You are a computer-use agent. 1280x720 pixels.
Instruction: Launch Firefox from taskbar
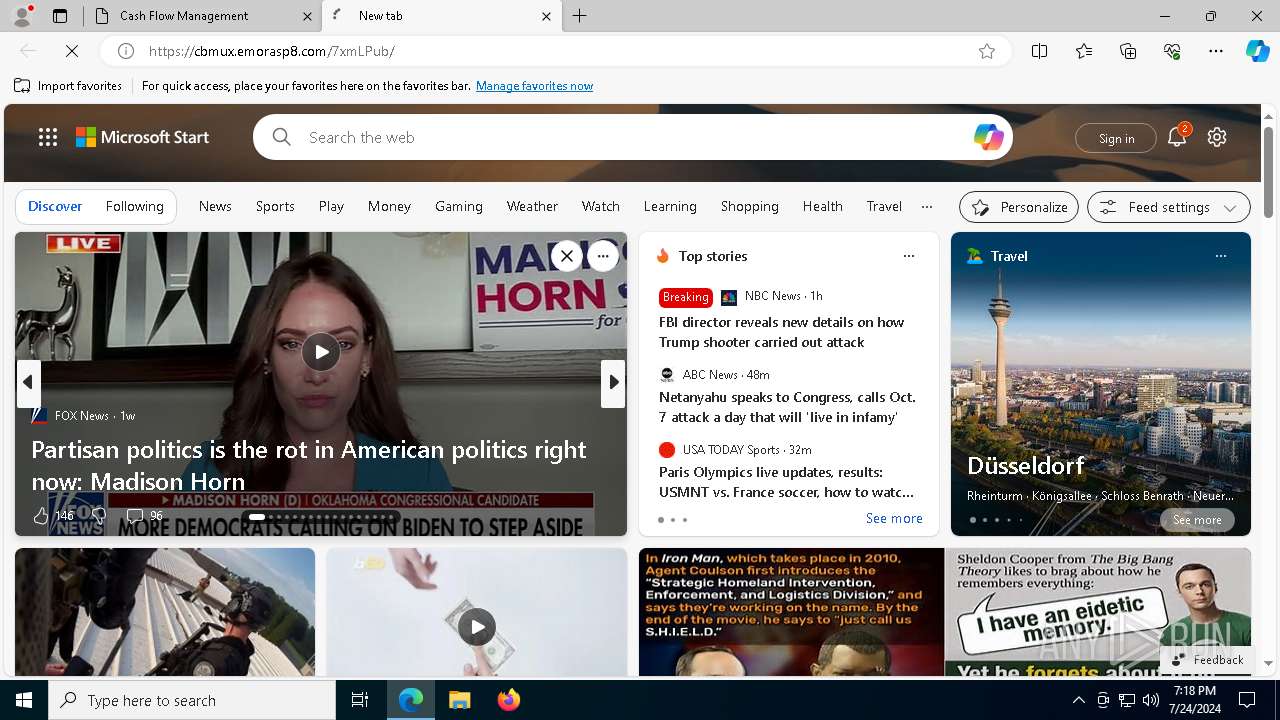click(x=509, y=700)
